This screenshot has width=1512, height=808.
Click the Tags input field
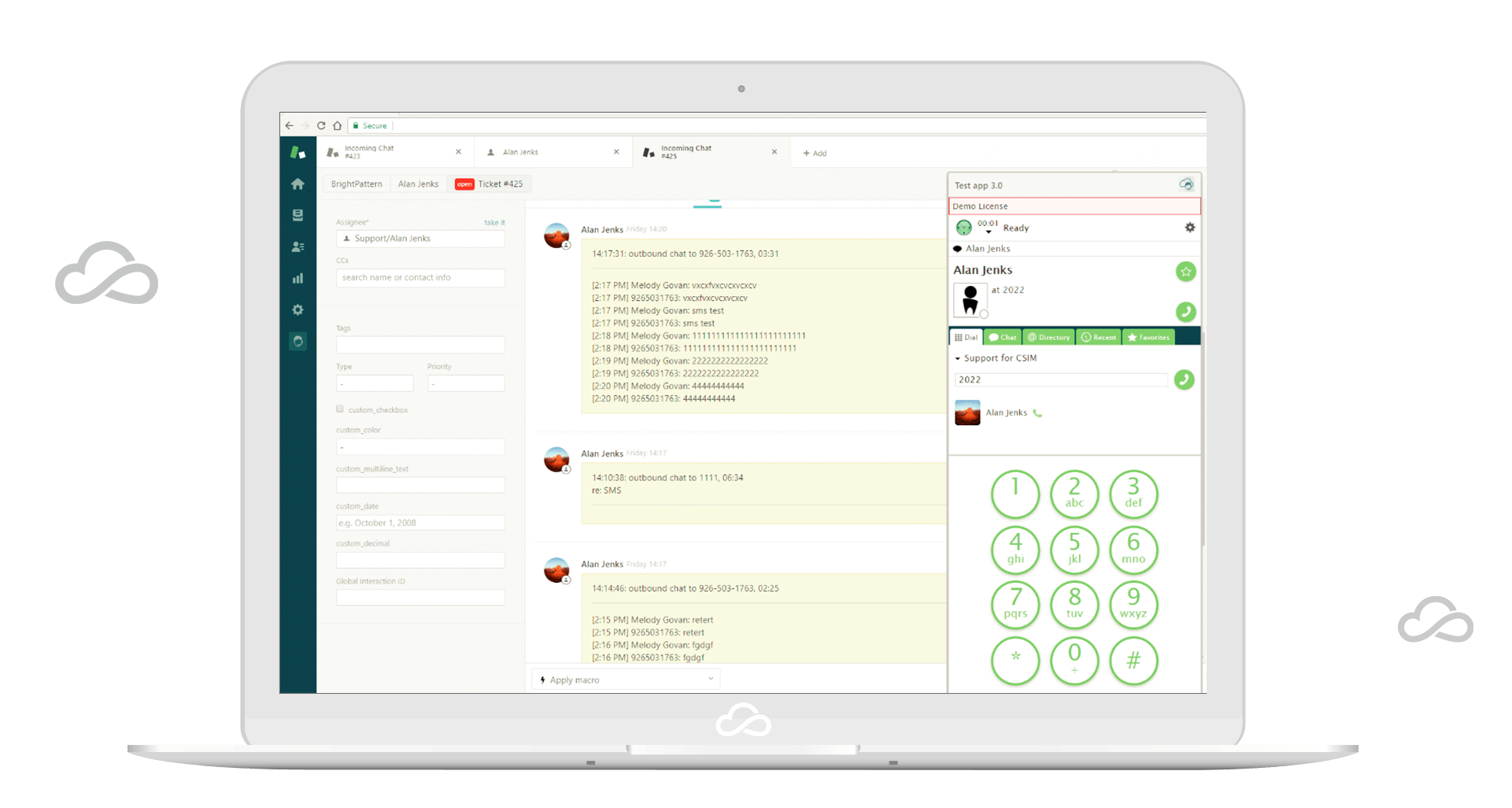420,345
